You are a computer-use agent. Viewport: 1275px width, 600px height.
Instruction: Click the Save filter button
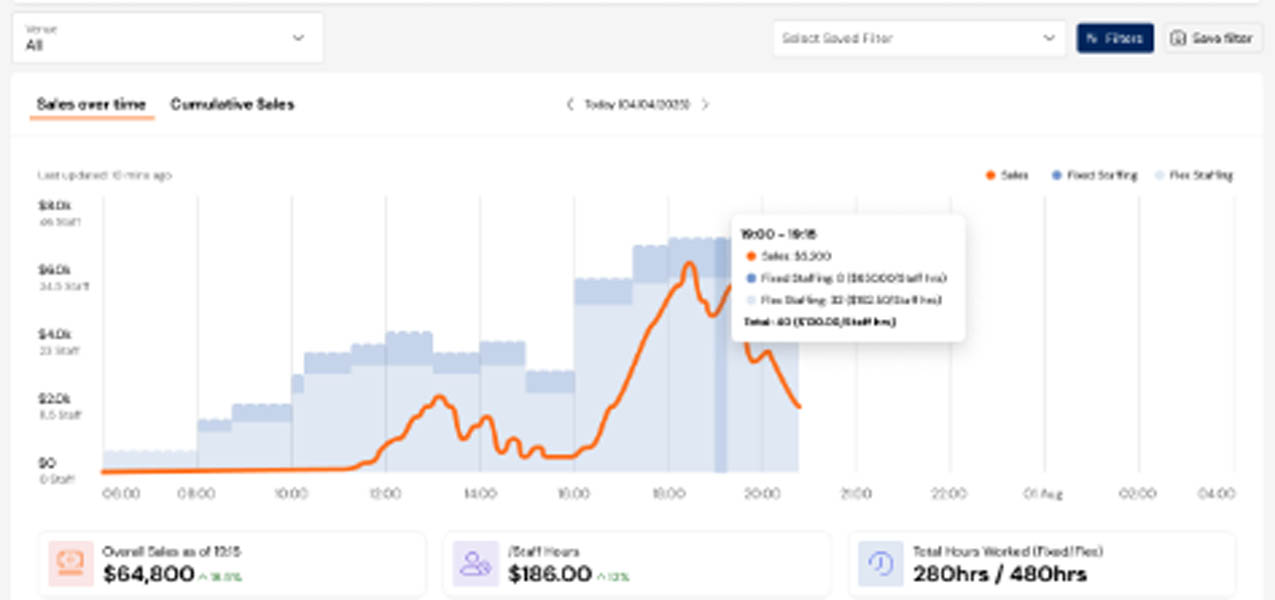(x=1213, y=38)
